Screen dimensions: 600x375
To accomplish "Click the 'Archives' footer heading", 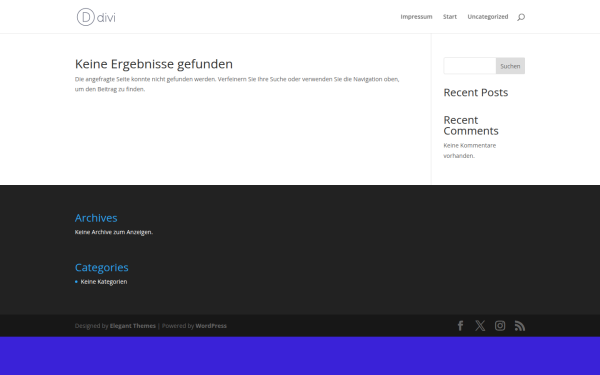I will 96,218.
